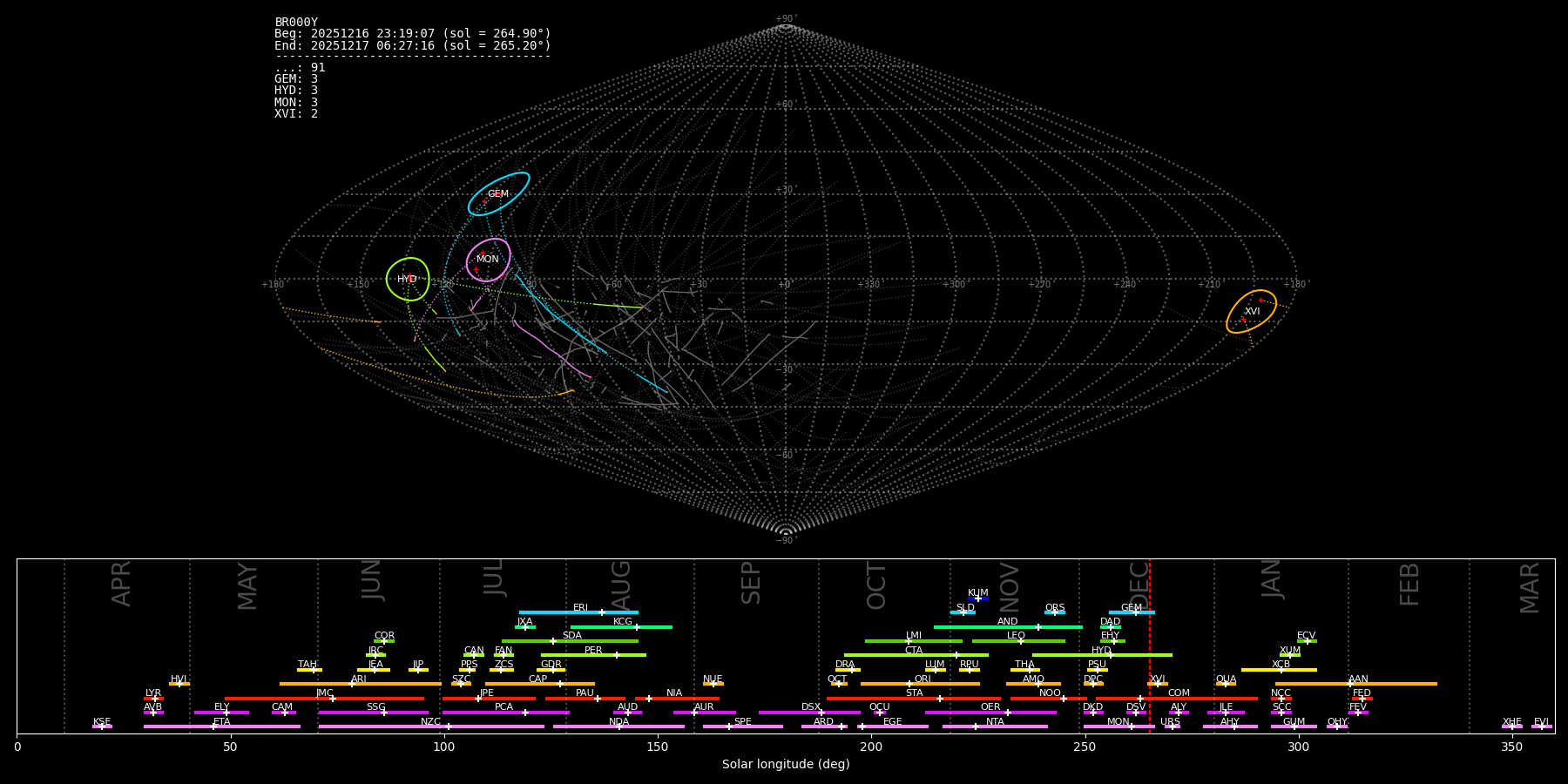Image resolution: width=1568 pixels, height=784 pixels.
Task: Select the AUG month label in the timeline
Action: pos(621,585)
